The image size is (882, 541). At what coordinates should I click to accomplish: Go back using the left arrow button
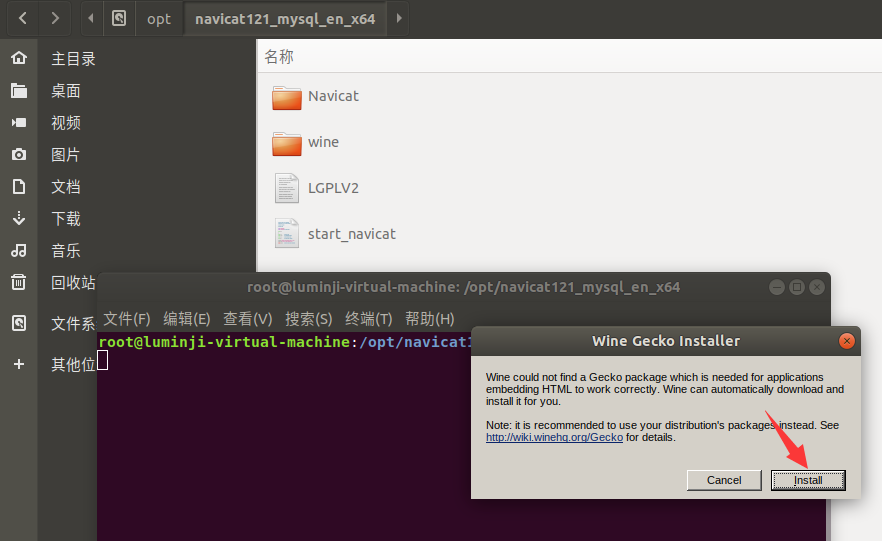point(22,19)
